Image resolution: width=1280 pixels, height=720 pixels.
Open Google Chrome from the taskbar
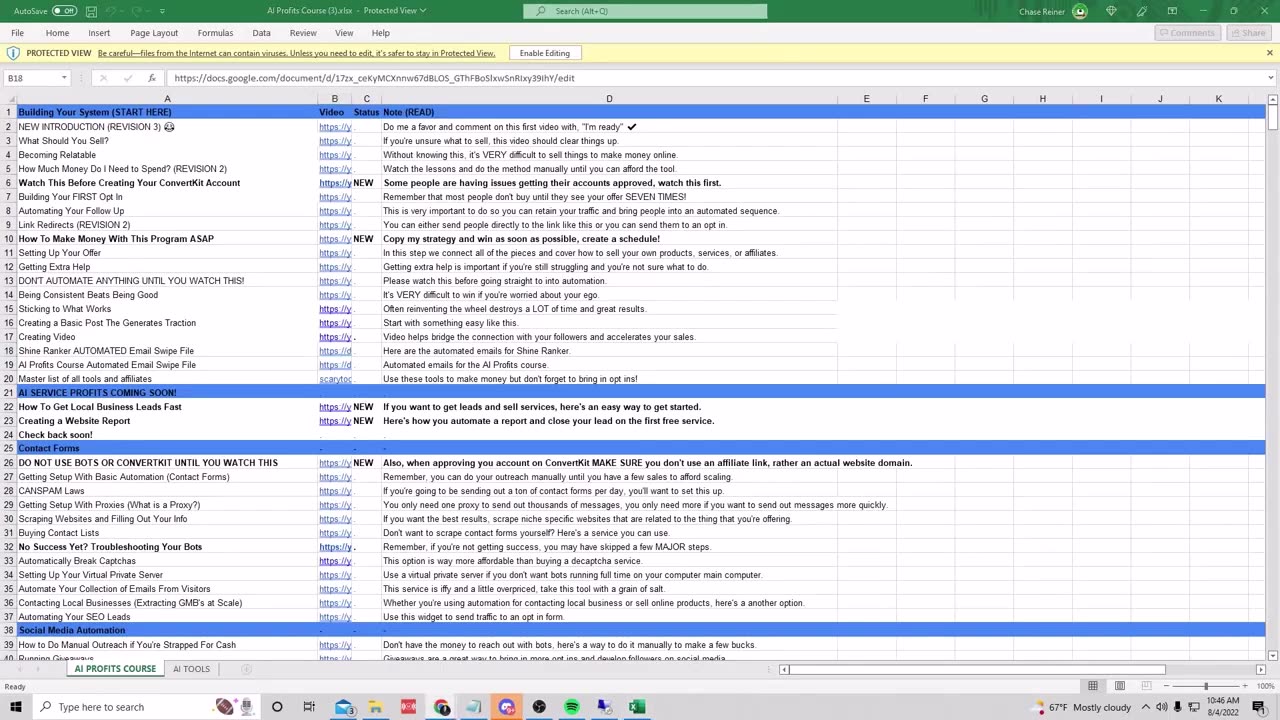coord(442,707)
